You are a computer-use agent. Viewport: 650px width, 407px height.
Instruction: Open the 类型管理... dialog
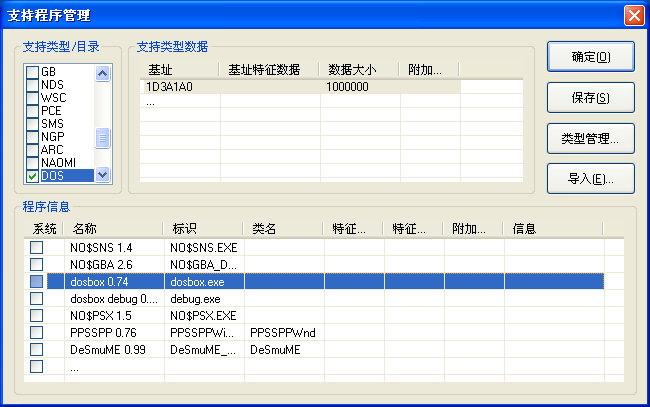click(585, 139)
